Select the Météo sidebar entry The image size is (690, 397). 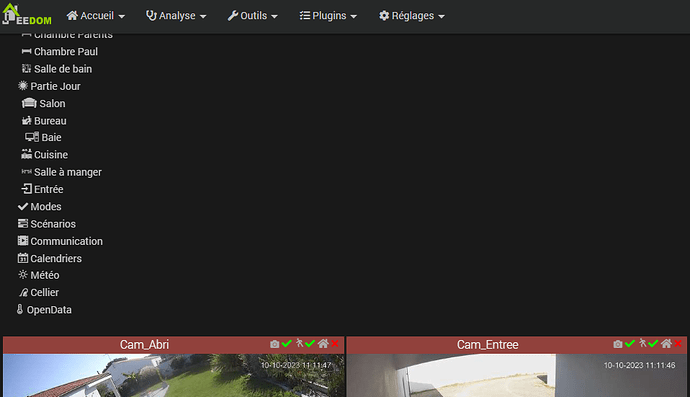click(39, 276)
